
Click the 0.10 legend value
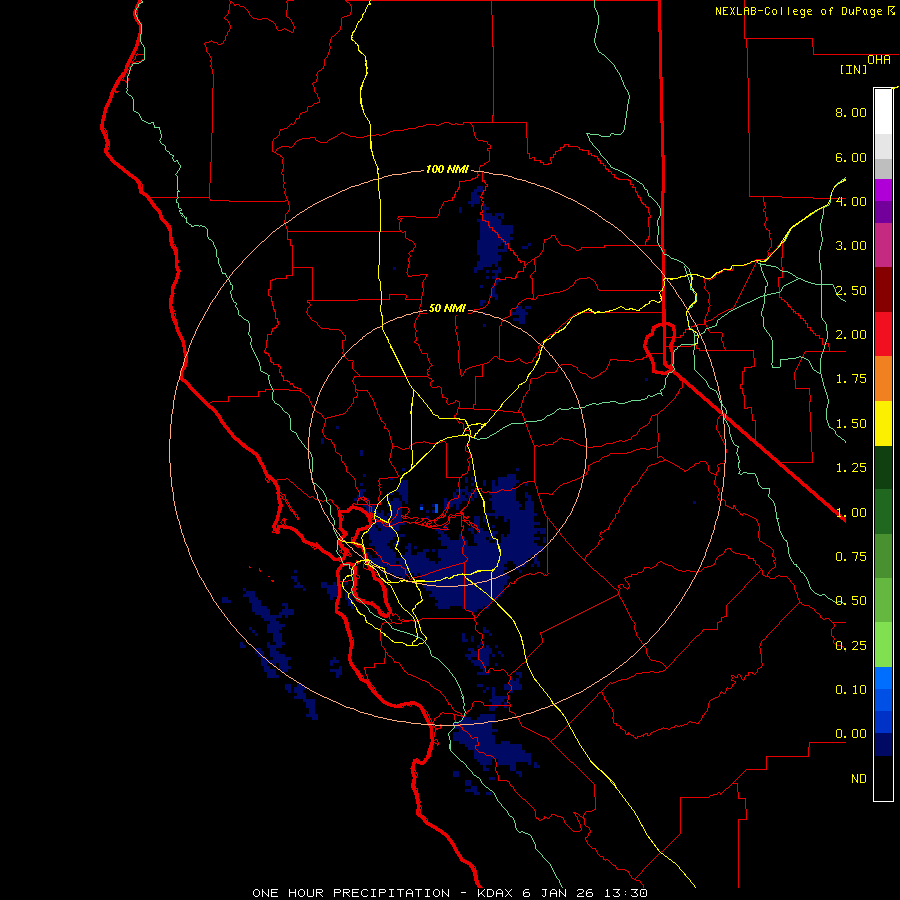pyautogui.click(x=851, y=690)
